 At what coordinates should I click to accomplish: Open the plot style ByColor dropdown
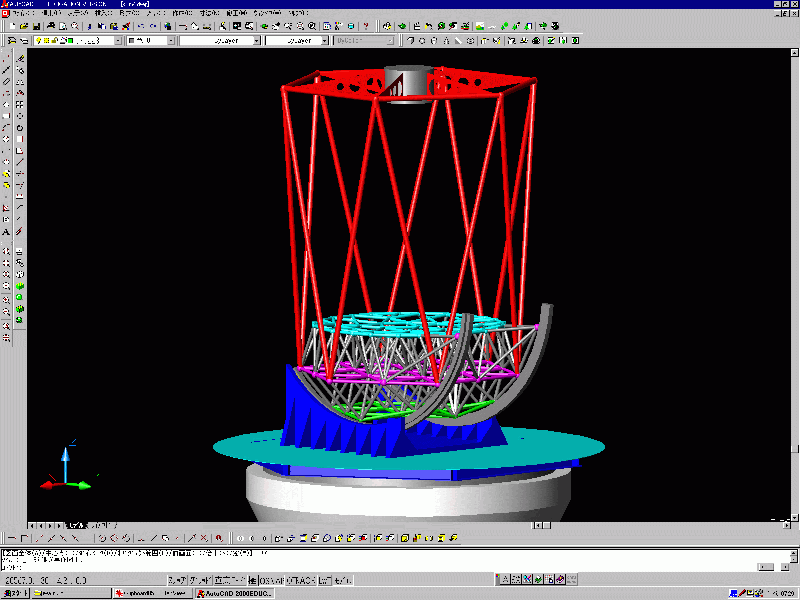391,40
